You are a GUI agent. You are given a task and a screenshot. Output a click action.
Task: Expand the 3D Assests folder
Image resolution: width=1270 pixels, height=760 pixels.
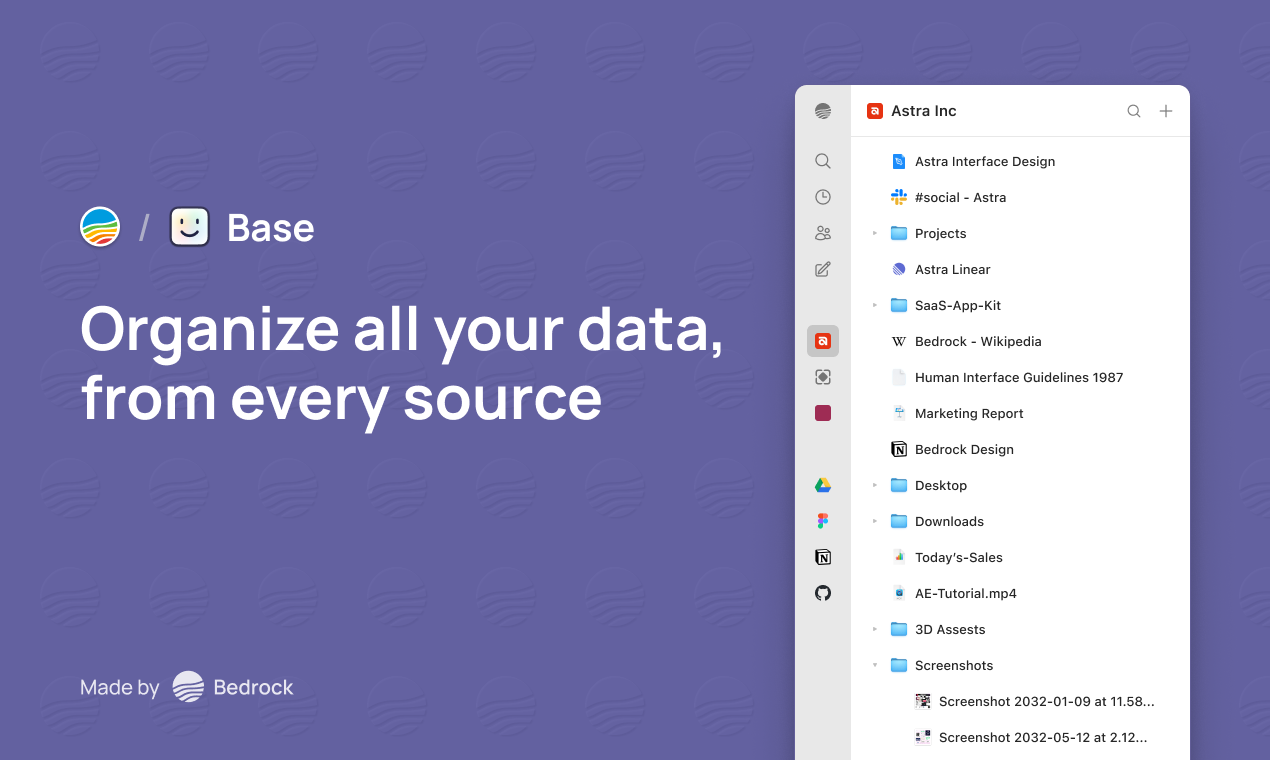pyautogui.click(x=875, y=629)
